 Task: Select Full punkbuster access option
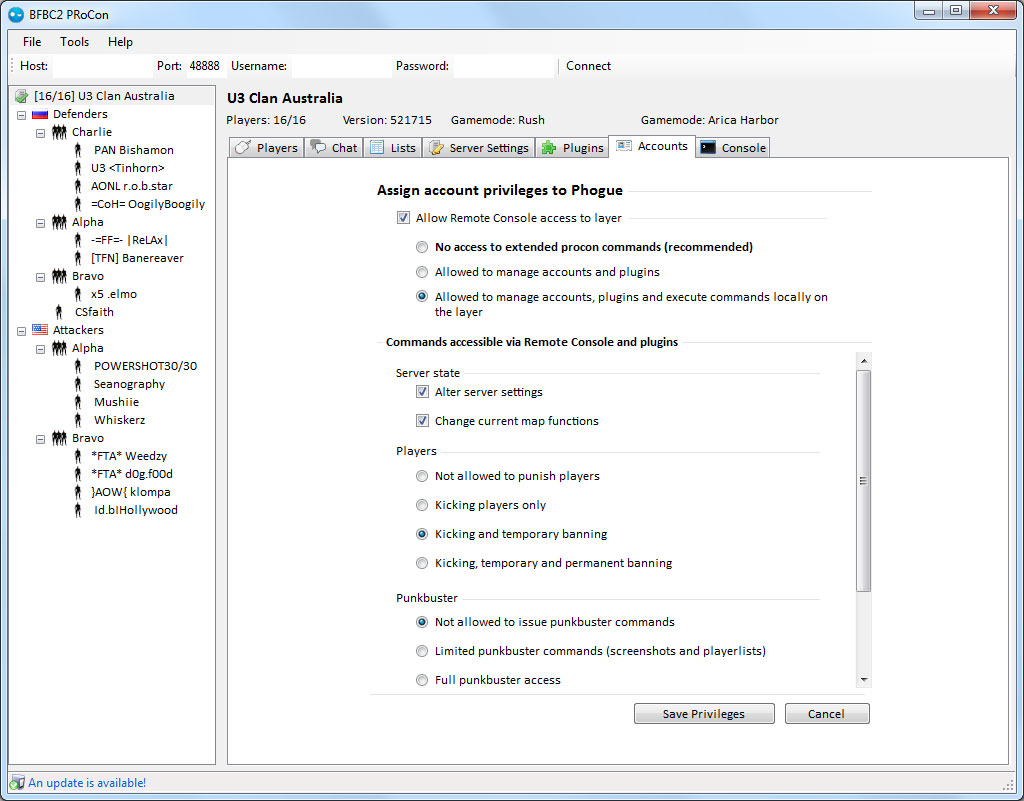tap(422, 680)
